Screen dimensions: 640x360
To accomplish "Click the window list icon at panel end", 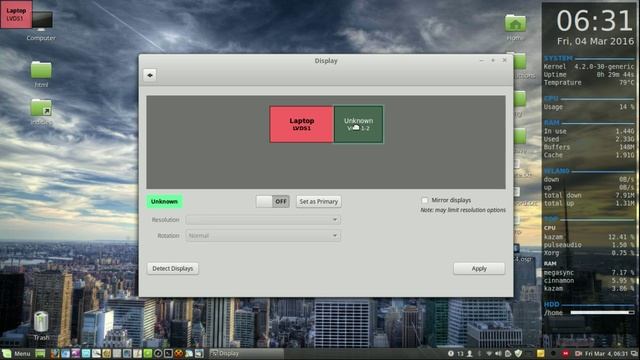I will 634,353.
